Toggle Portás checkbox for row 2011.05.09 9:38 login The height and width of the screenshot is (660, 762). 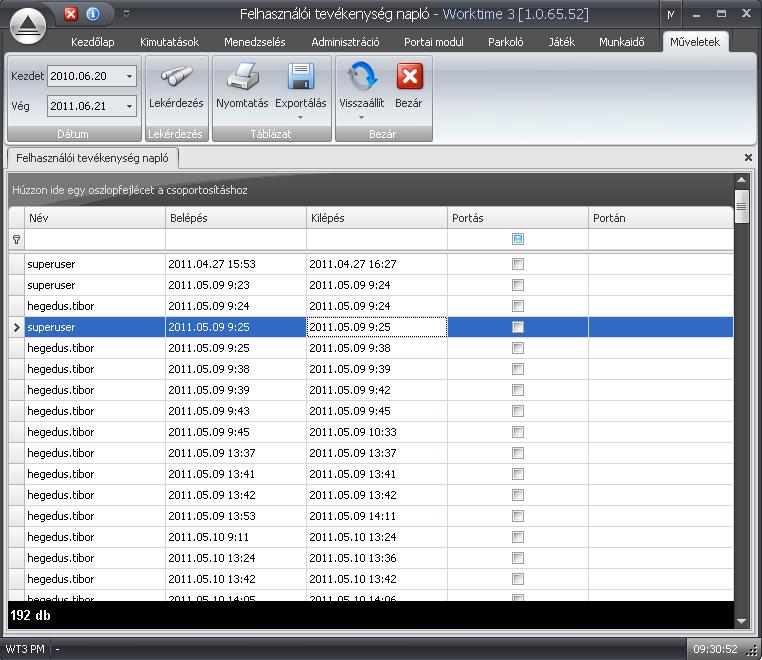(x=518, y=369)
